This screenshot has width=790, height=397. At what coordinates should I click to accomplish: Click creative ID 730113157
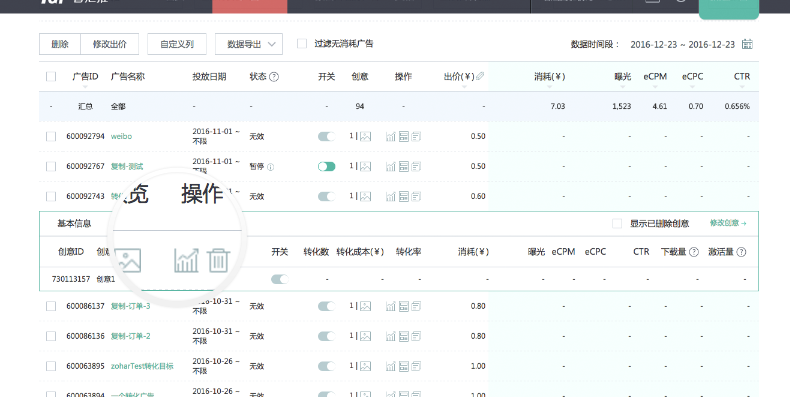(x=71, y=279)
